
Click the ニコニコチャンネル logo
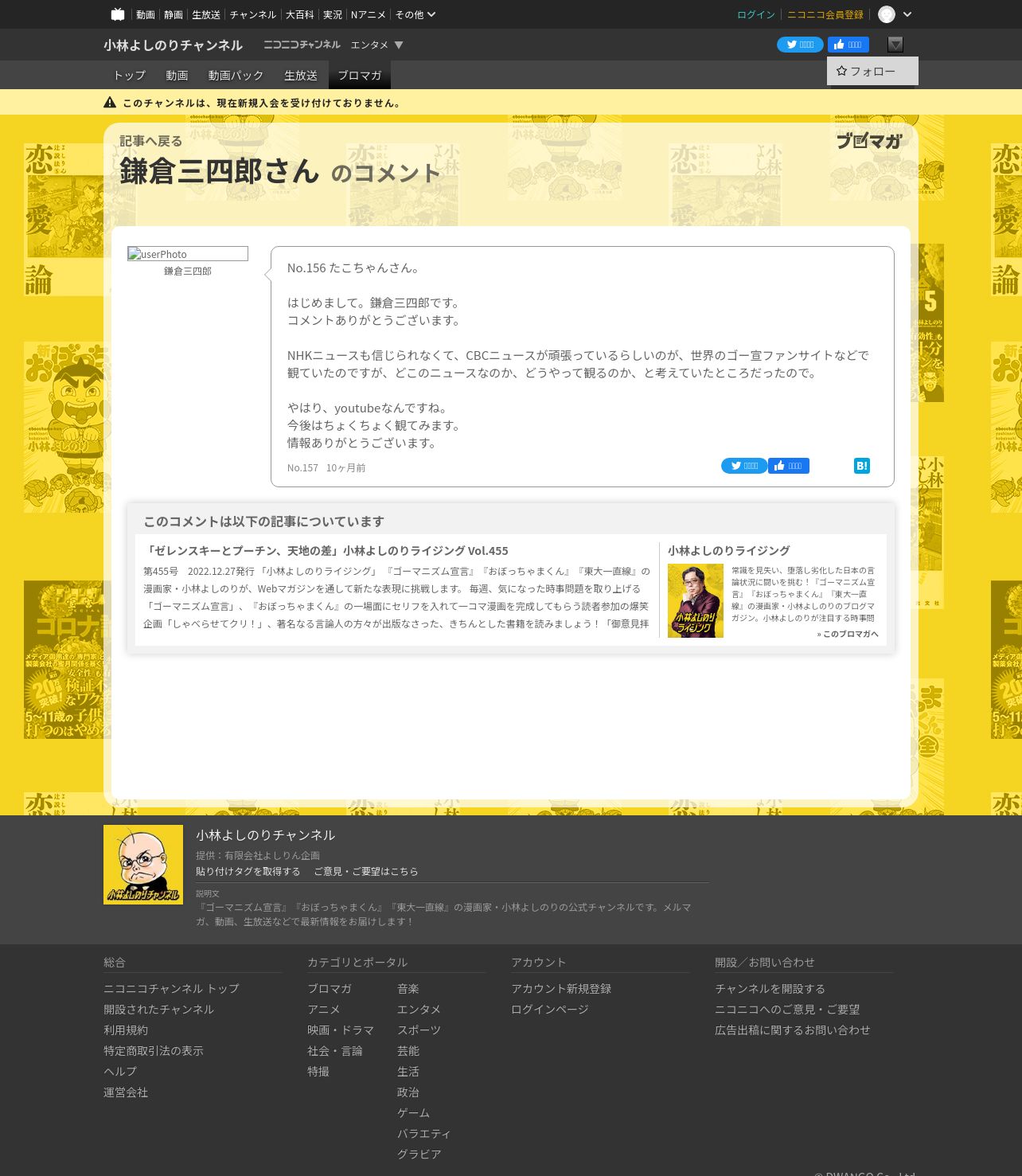click(302, 45)
